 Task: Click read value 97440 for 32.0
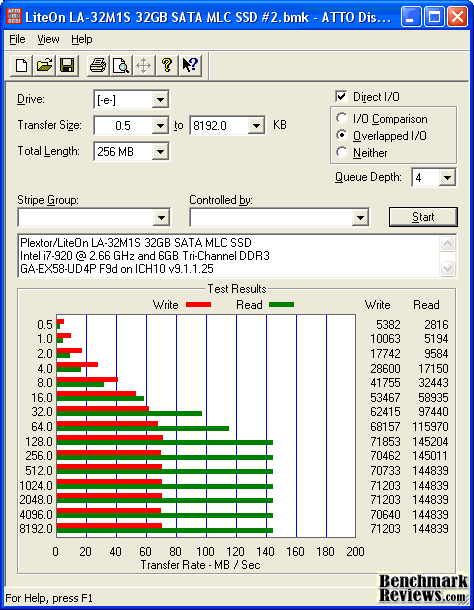[x=433, y=412]
